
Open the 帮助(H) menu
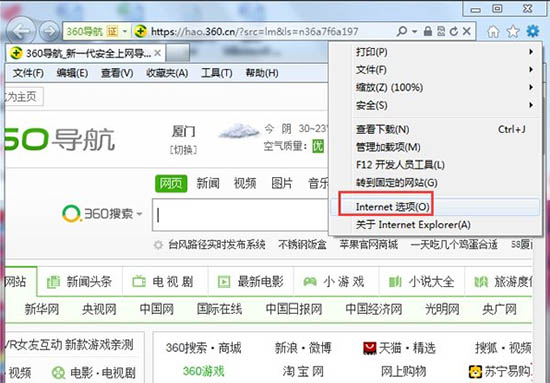click(262, 73)
